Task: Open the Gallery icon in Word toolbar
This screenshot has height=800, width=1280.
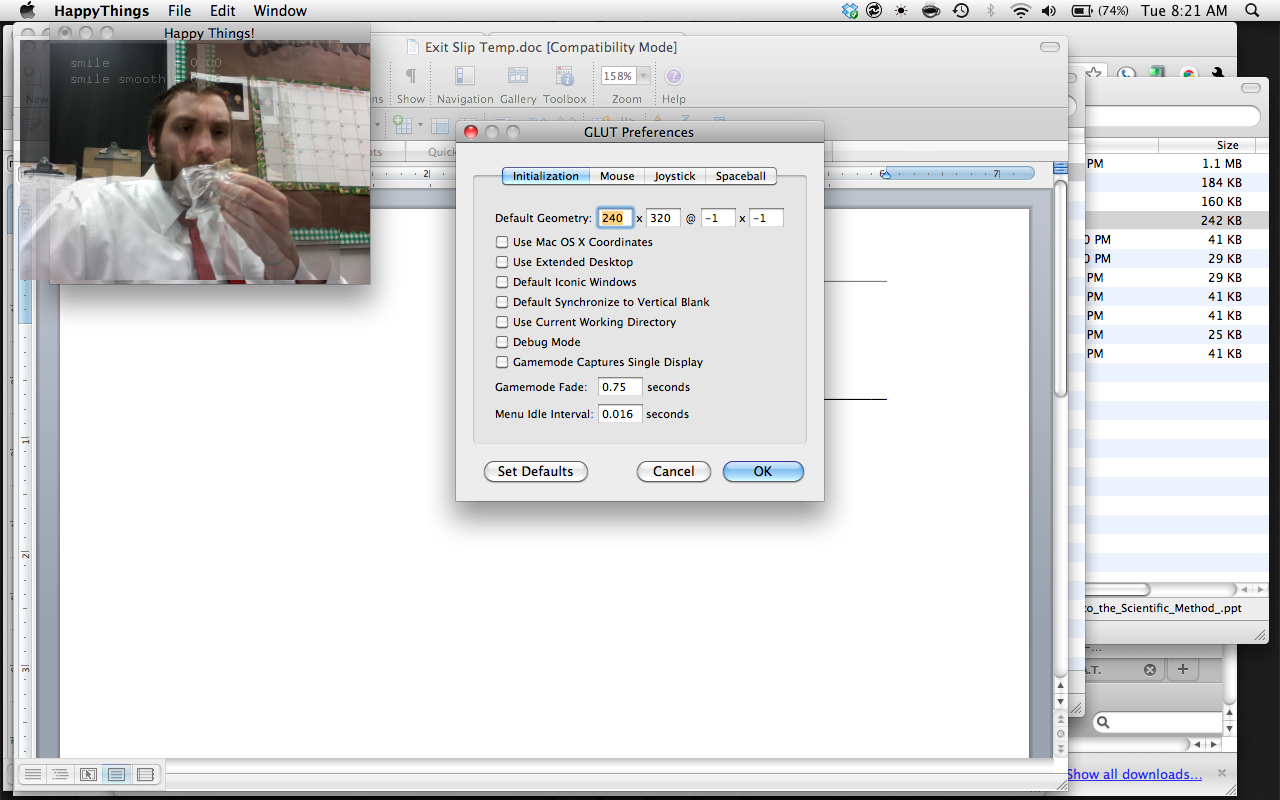Action: pyautogui.click(x=517, y=77)
